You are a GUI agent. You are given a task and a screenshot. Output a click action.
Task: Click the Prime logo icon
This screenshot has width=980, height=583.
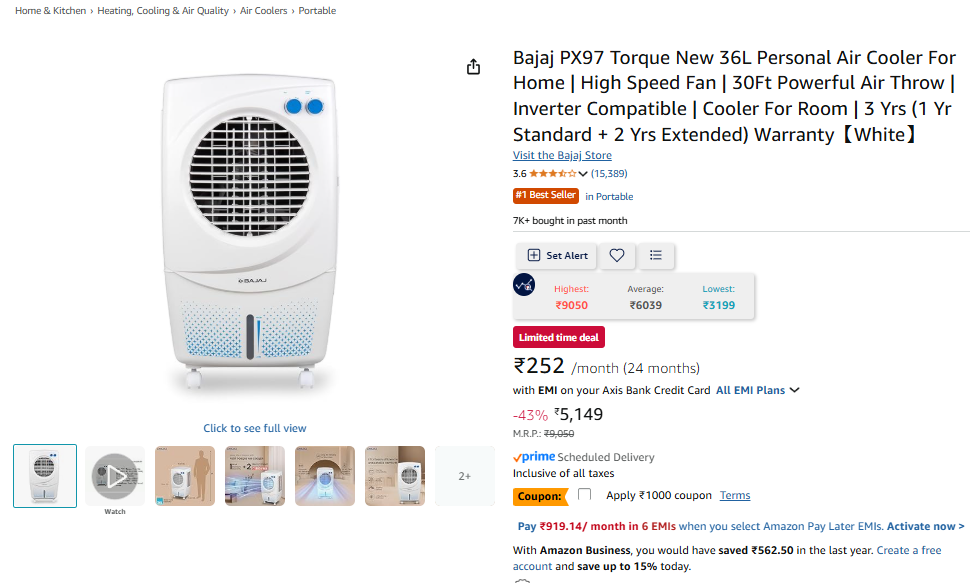click(x=534, y=457)
